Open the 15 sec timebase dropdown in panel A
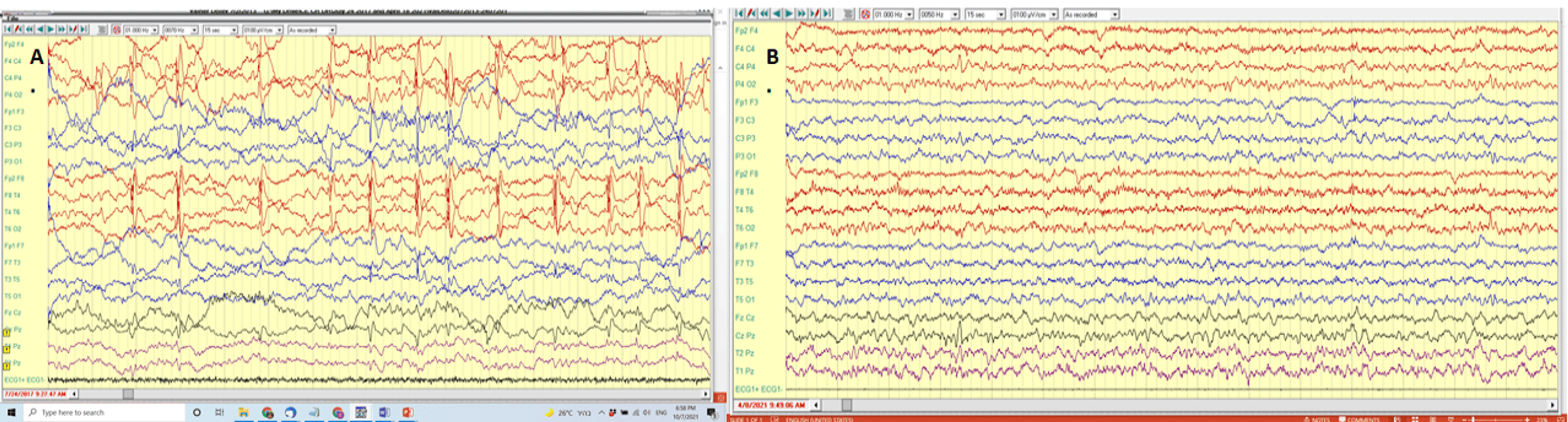1568x422 pixels. click(x=234, y=30)
